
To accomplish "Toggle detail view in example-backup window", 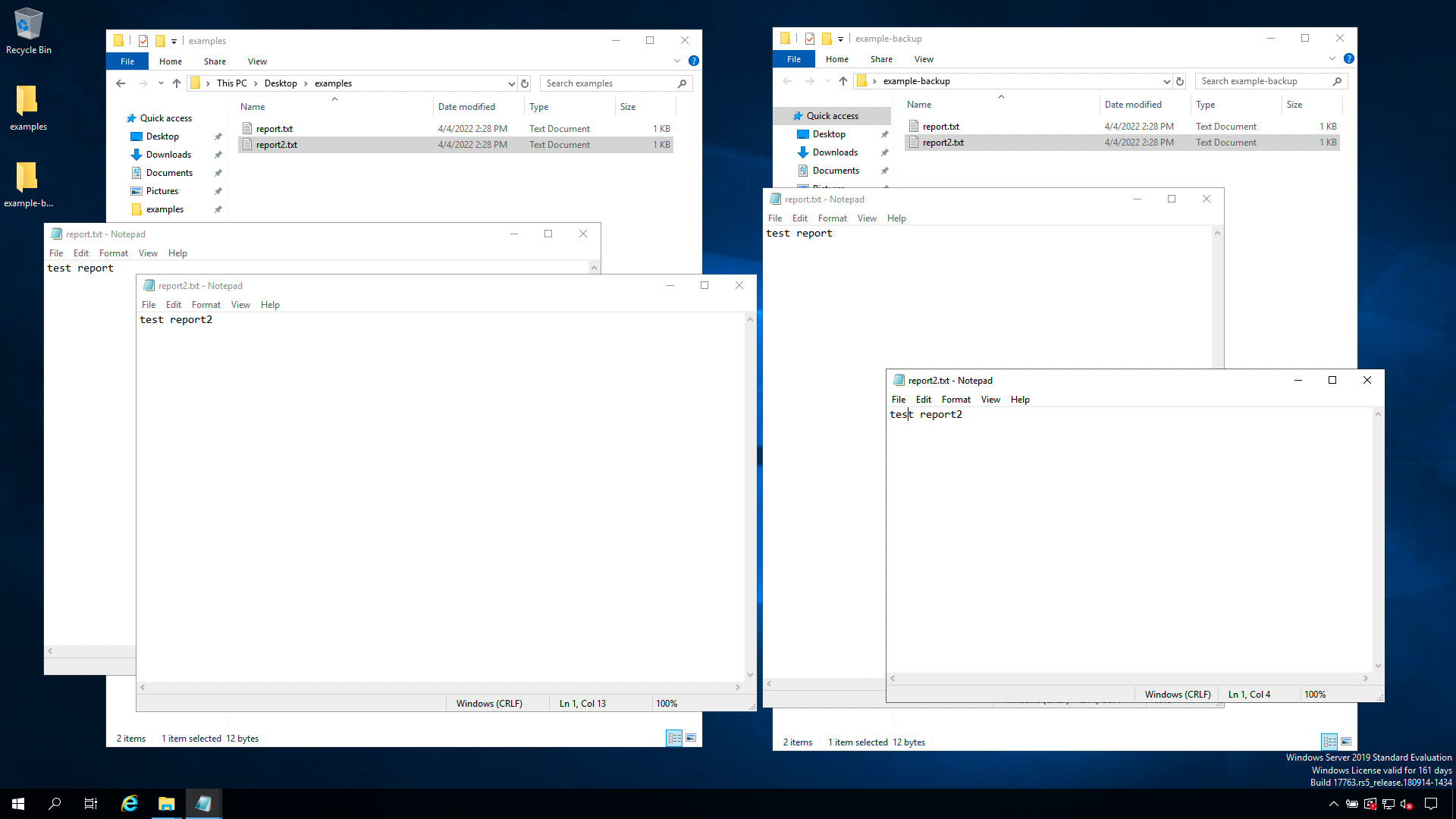I will tap(1329, 740).
